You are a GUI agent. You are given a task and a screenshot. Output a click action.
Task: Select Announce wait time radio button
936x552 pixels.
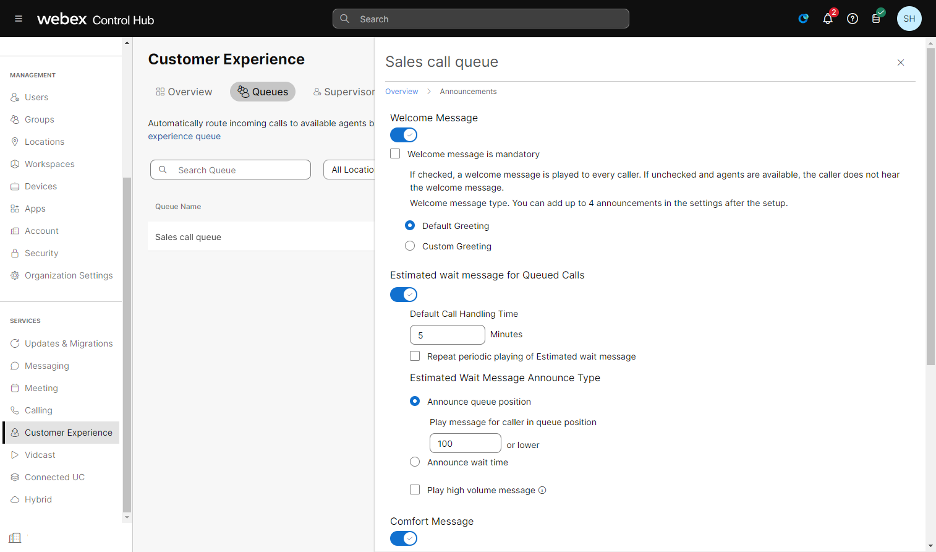point(415,462)
